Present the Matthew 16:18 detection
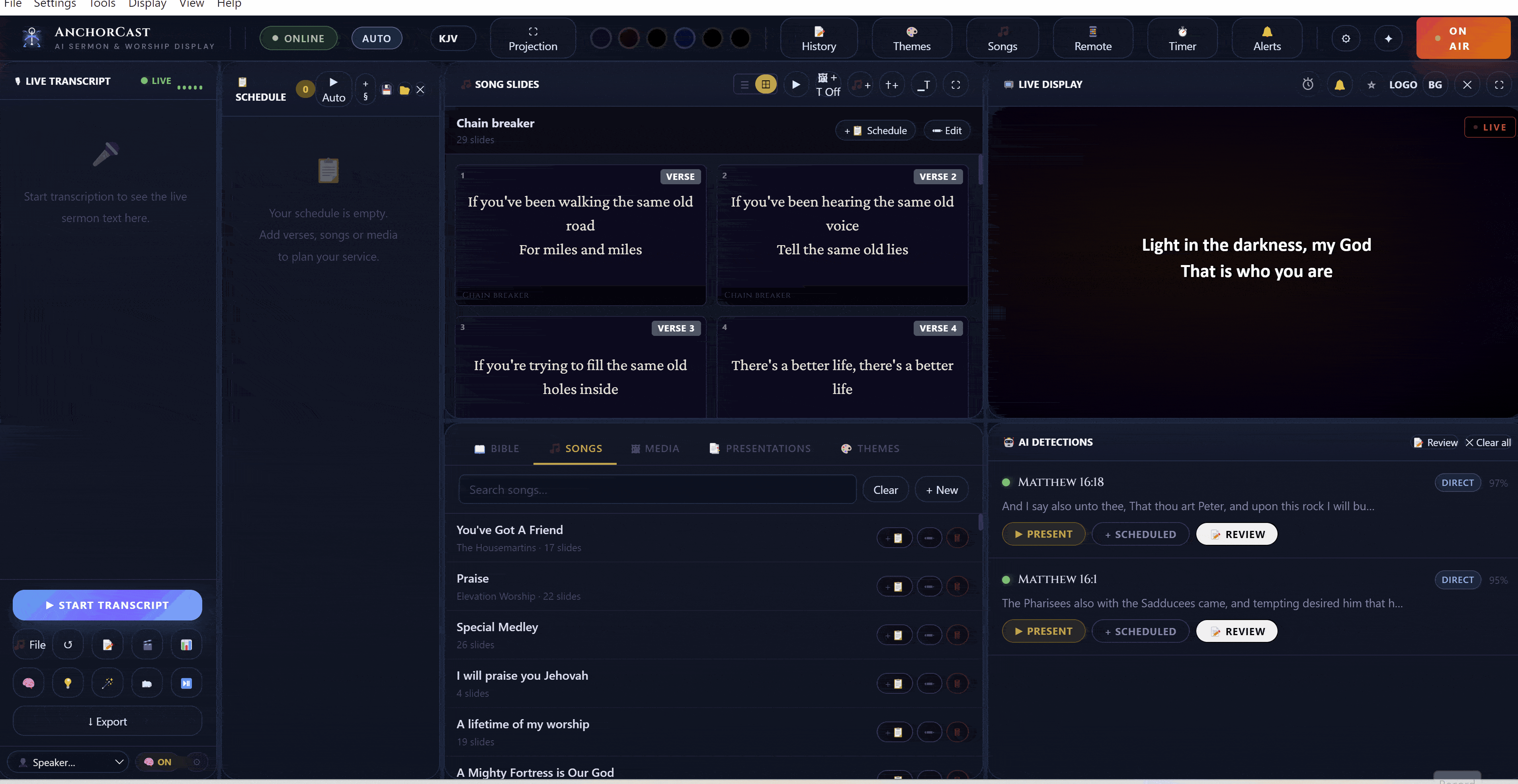Viewport: 1518px width, 784px height. pyautogui.click(x=1043, y=534)
